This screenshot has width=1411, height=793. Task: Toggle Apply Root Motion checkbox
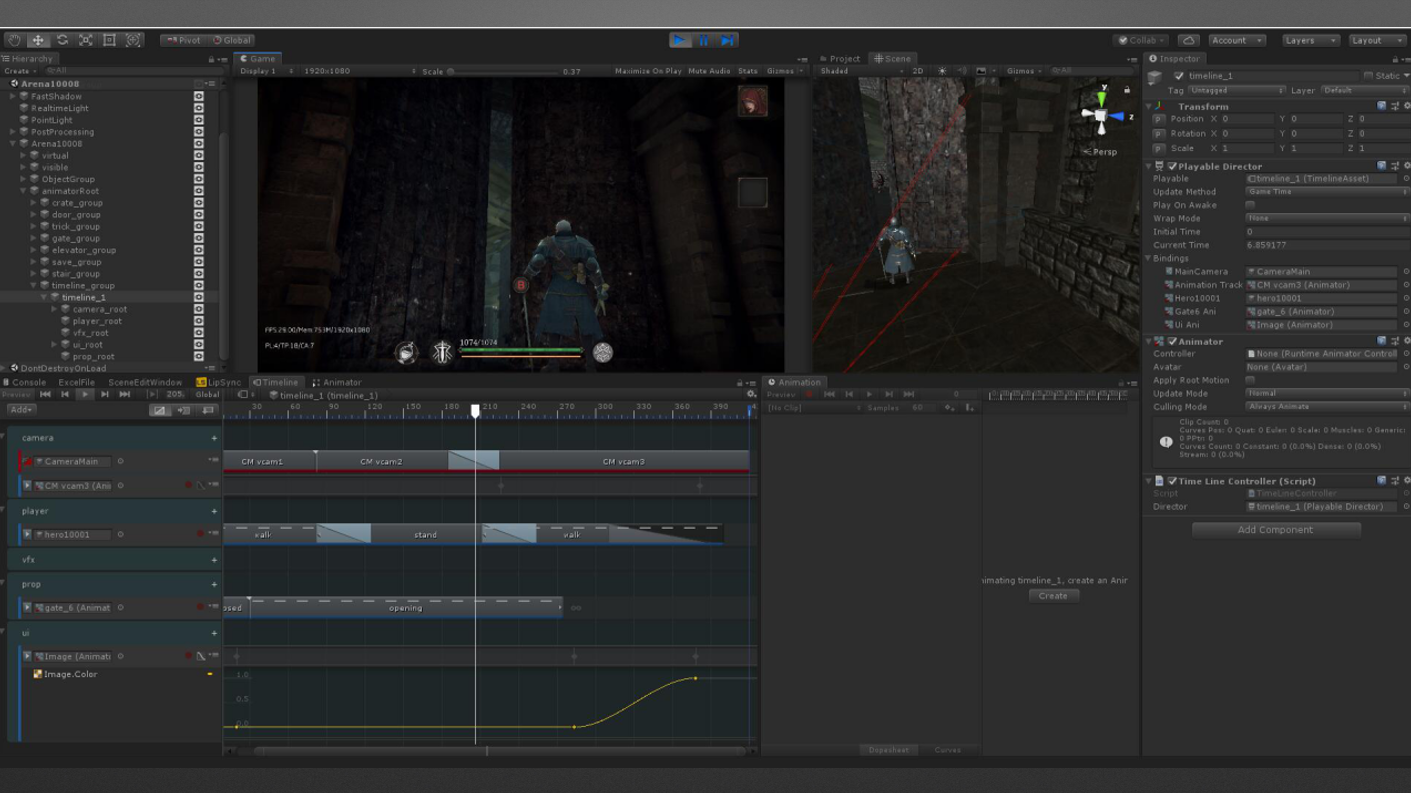1250,380
